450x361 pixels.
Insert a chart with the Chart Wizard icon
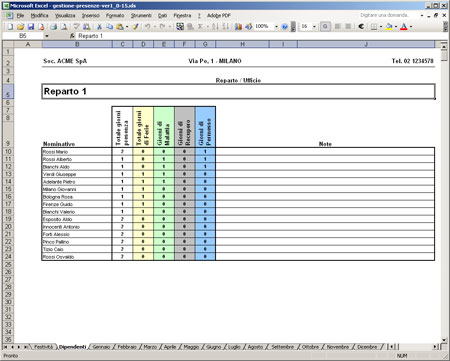pyautogui.click(x=238, y=27)
